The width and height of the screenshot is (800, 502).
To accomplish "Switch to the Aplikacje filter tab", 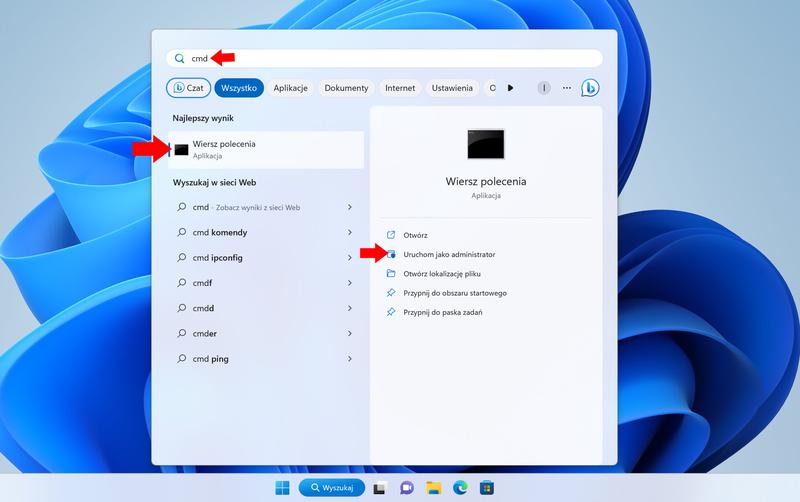I will coord(290,88).
